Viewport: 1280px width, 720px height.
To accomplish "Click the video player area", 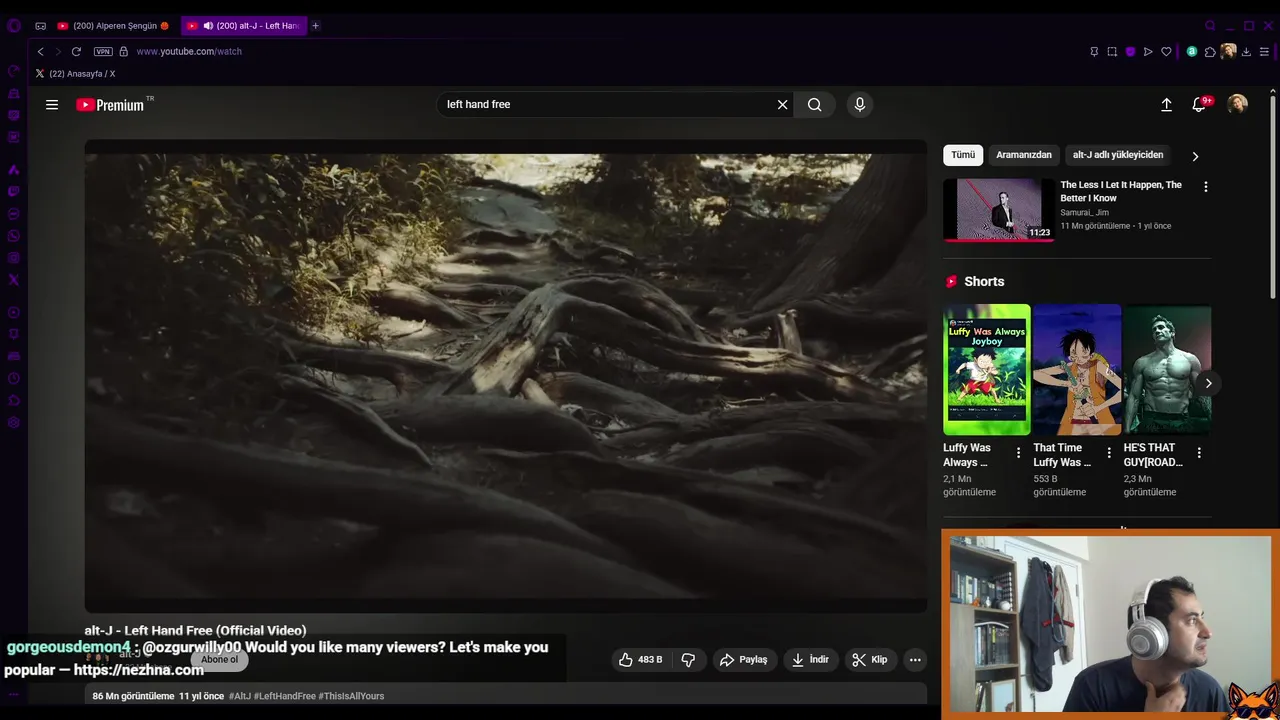I will (506, 376).
